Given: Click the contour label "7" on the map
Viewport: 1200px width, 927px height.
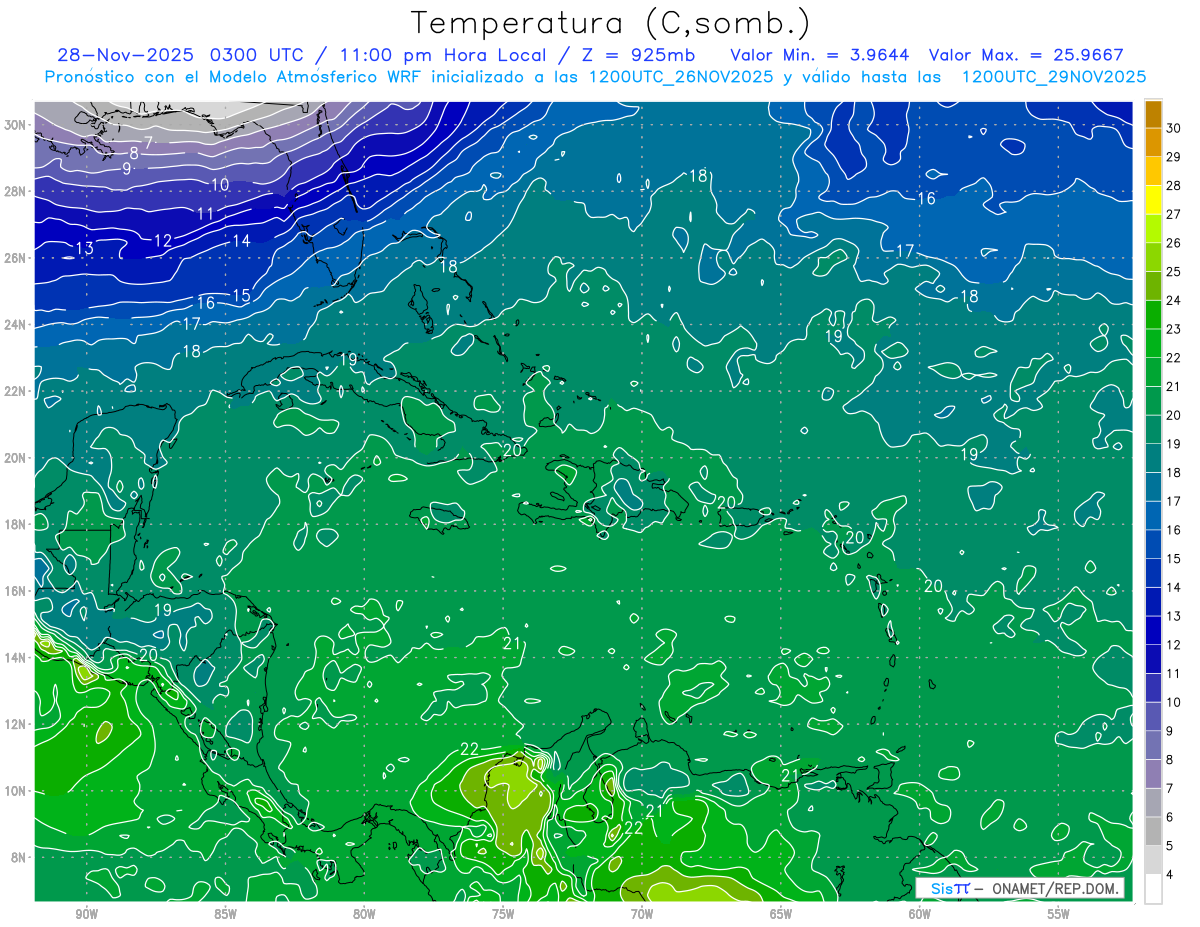Looking at the screenshot, I should coord(148,143).
